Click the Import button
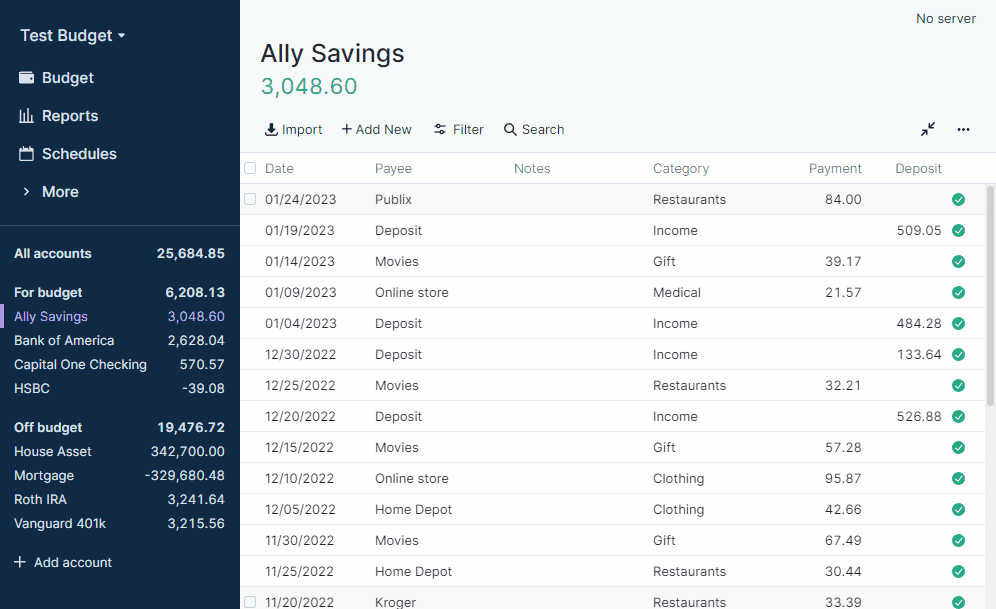996x609 pixels. click(293, 130)
